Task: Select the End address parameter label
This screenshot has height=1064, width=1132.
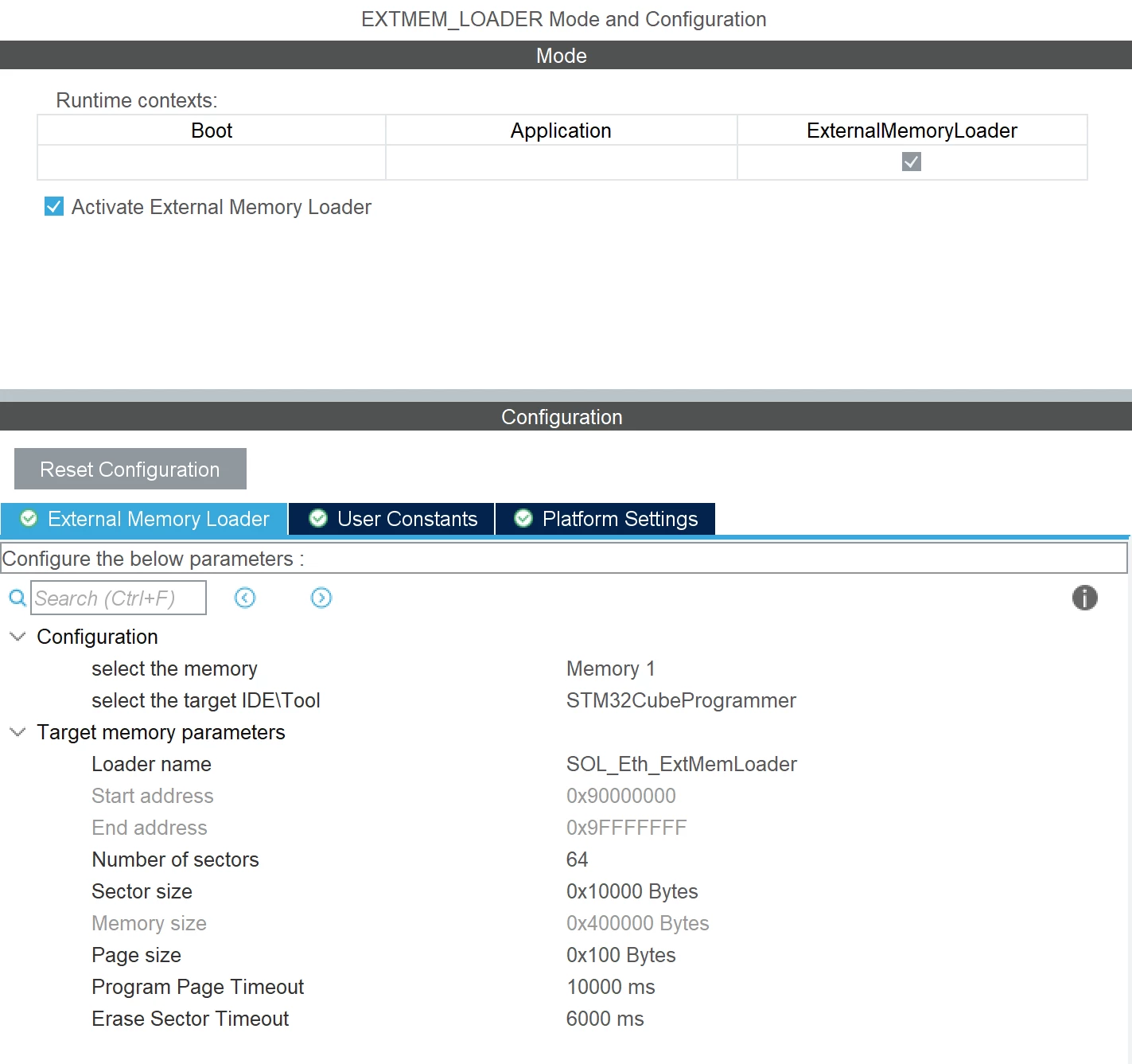Action: click(x=150, y=828)
